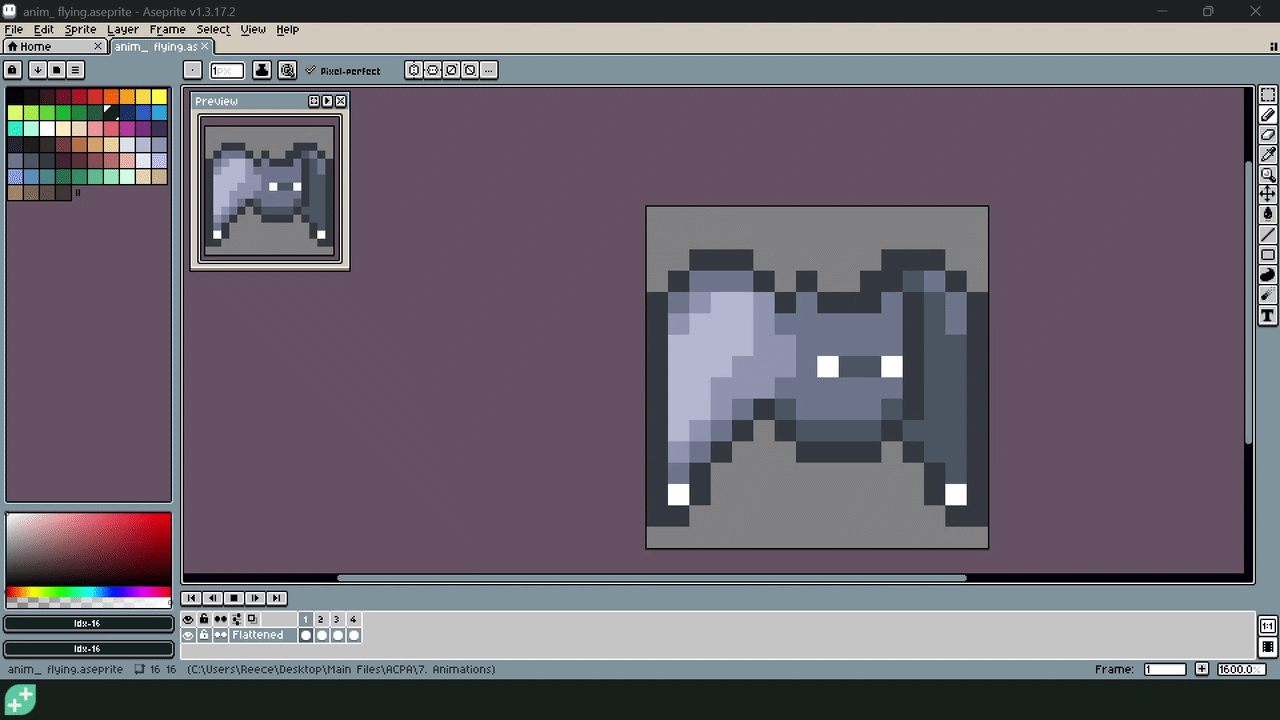Activate the Zoom magnifier tool
1280x720 pixels.
click(1268, 175)
